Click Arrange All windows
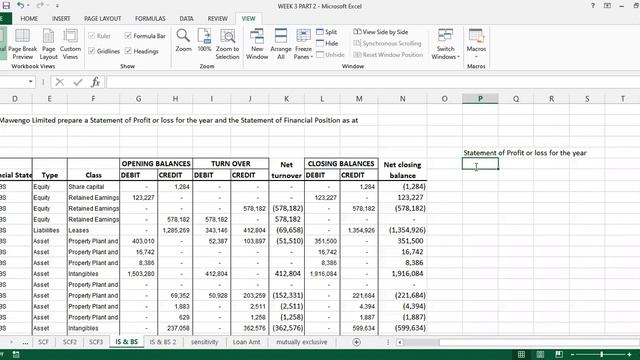Viewport: 640px width, 360px height. click(x=281, y=44)
